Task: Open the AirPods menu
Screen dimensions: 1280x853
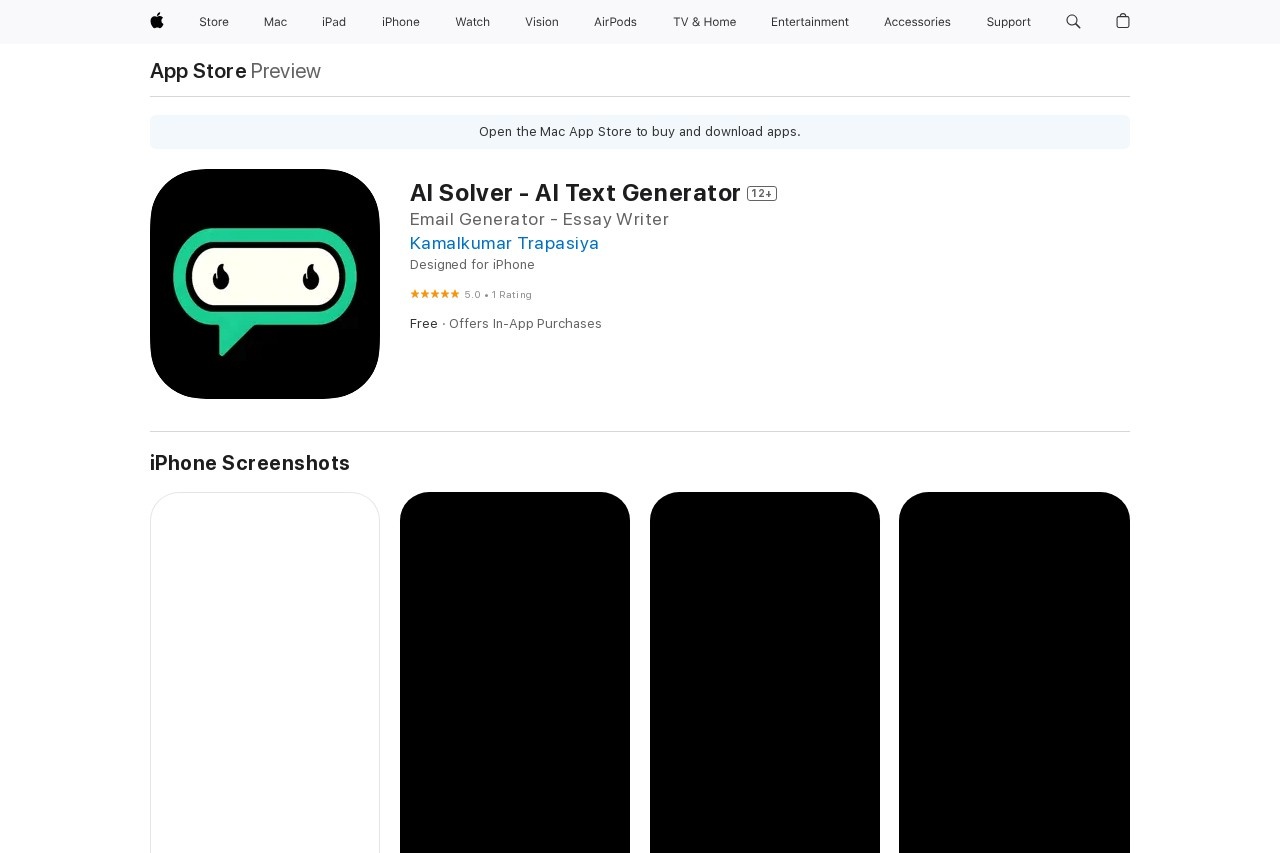Action: 615,22
